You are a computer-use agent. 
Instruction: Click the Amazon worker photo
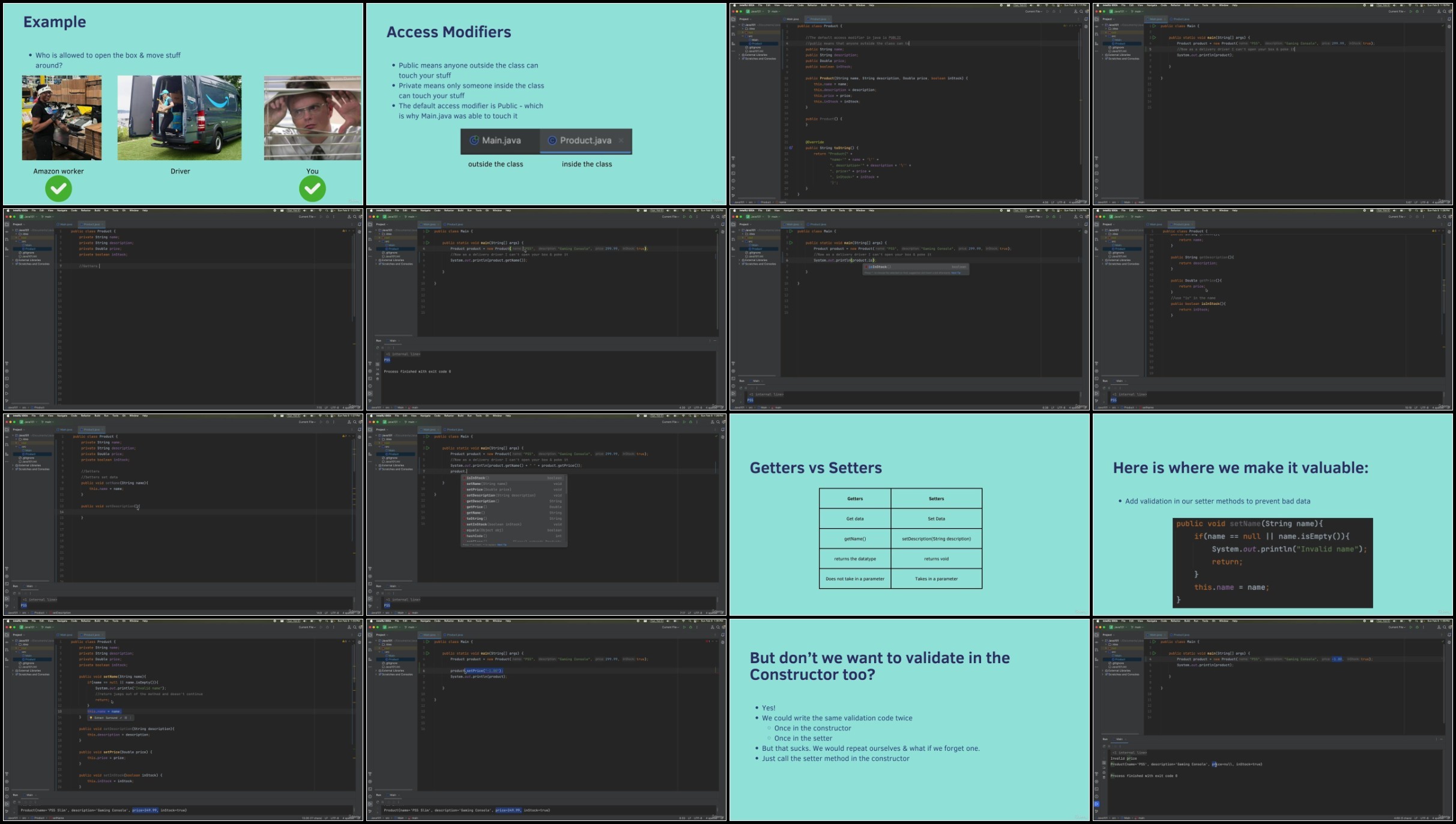coord(62,118)
